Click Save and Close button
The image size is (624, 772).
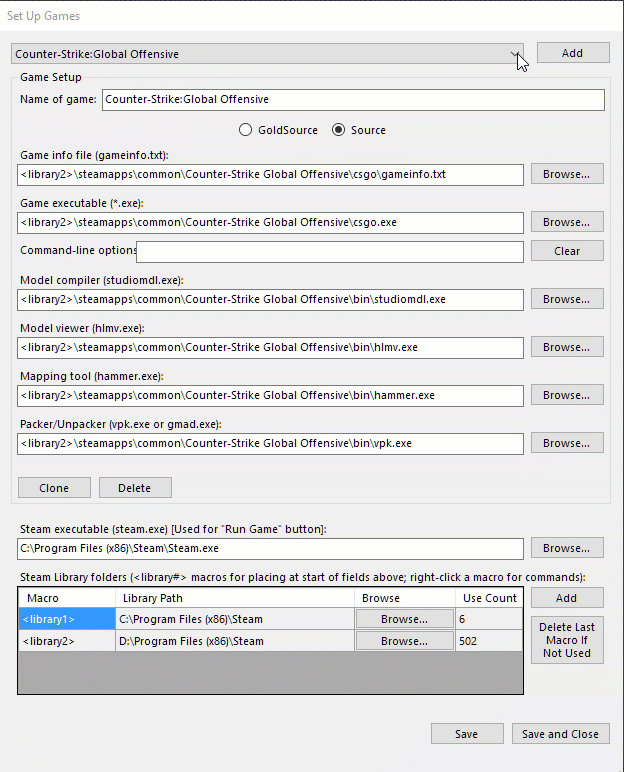tap(560, 734)
